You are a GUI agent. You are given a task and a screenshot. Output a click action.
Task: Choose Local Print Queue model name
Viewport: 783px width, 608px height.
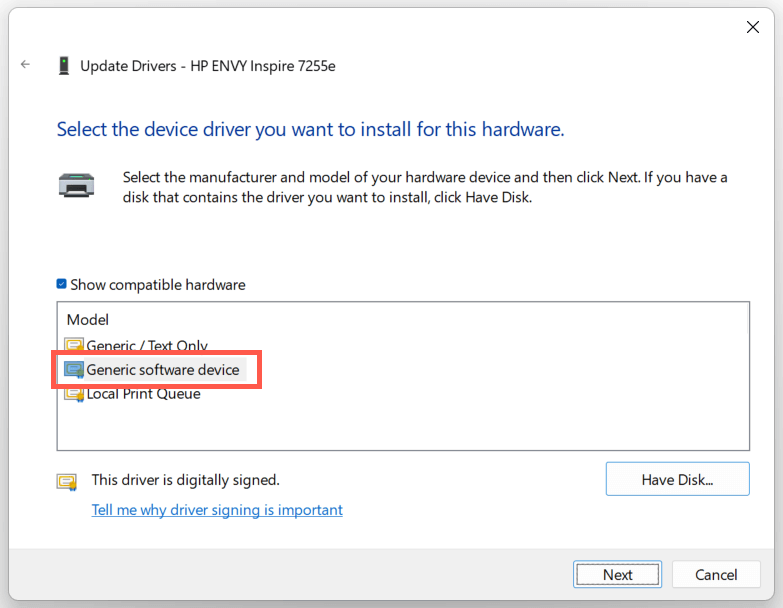[143, 394]
